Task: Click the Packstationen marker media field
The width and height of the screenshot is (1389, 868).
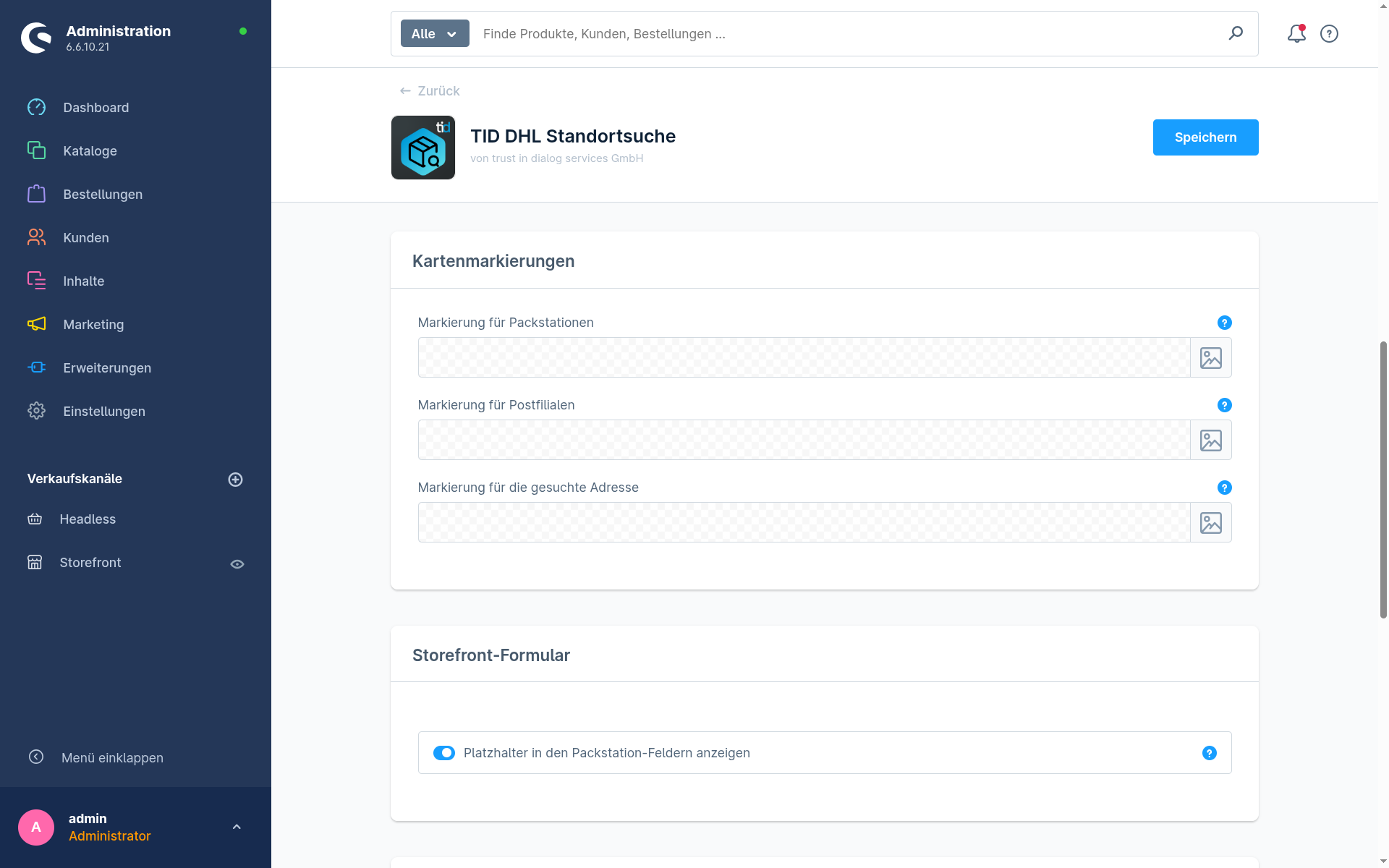Action: tap(804, 357)
